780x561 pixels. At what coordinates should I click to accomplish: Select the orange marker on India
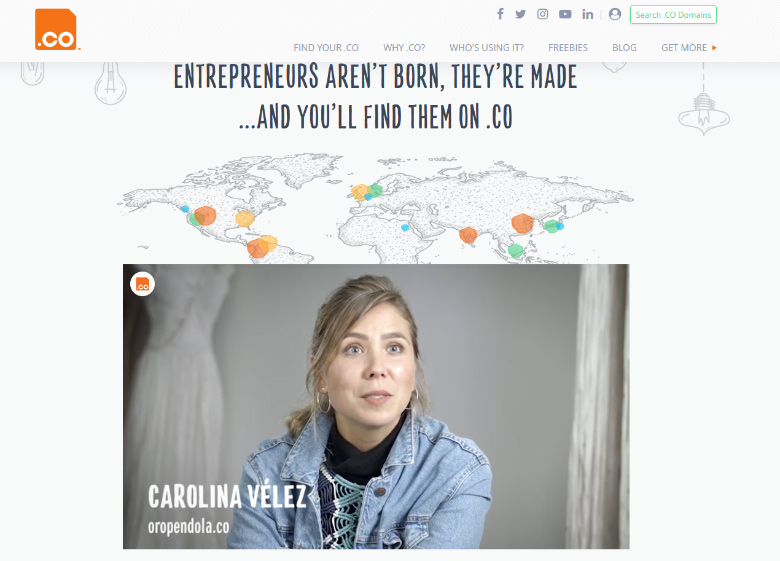click(x=468, y=235)
